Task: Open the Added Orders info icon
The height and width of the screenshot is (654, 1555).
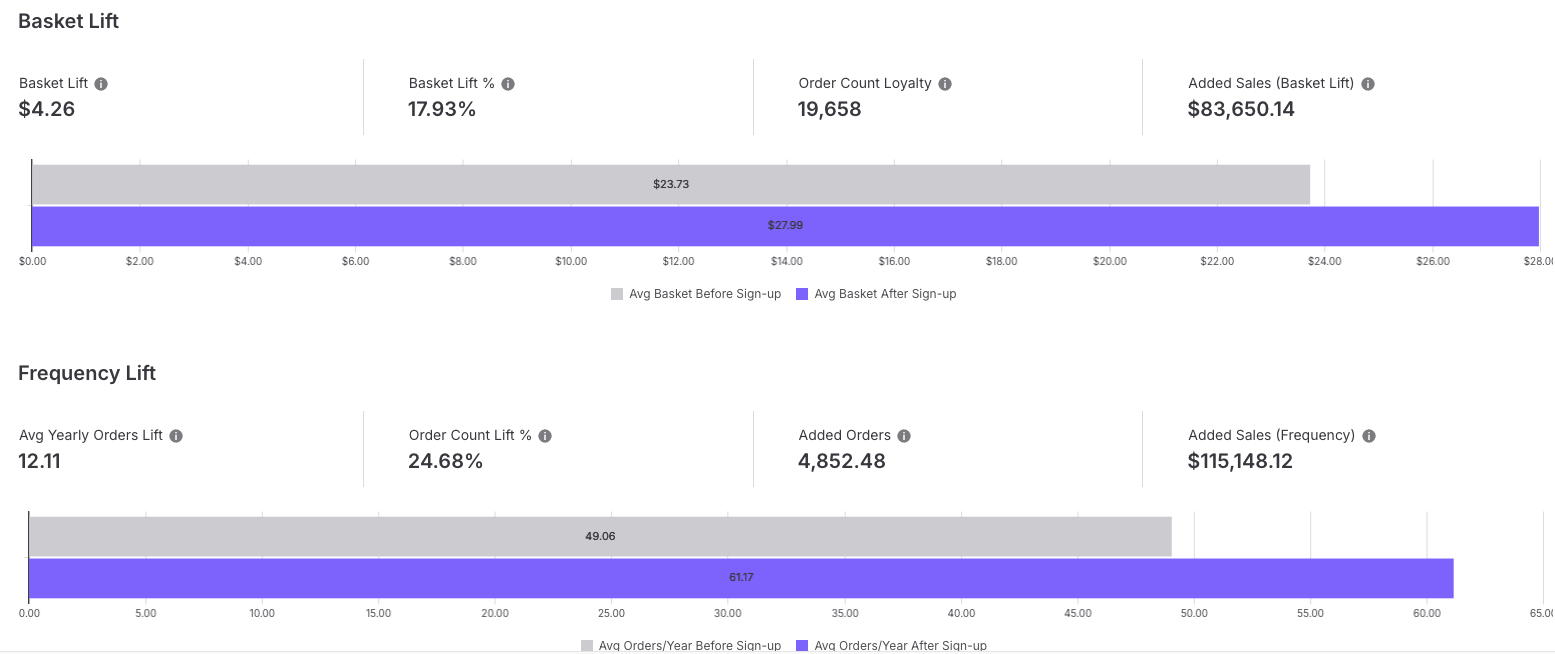Action: point(904,436)
